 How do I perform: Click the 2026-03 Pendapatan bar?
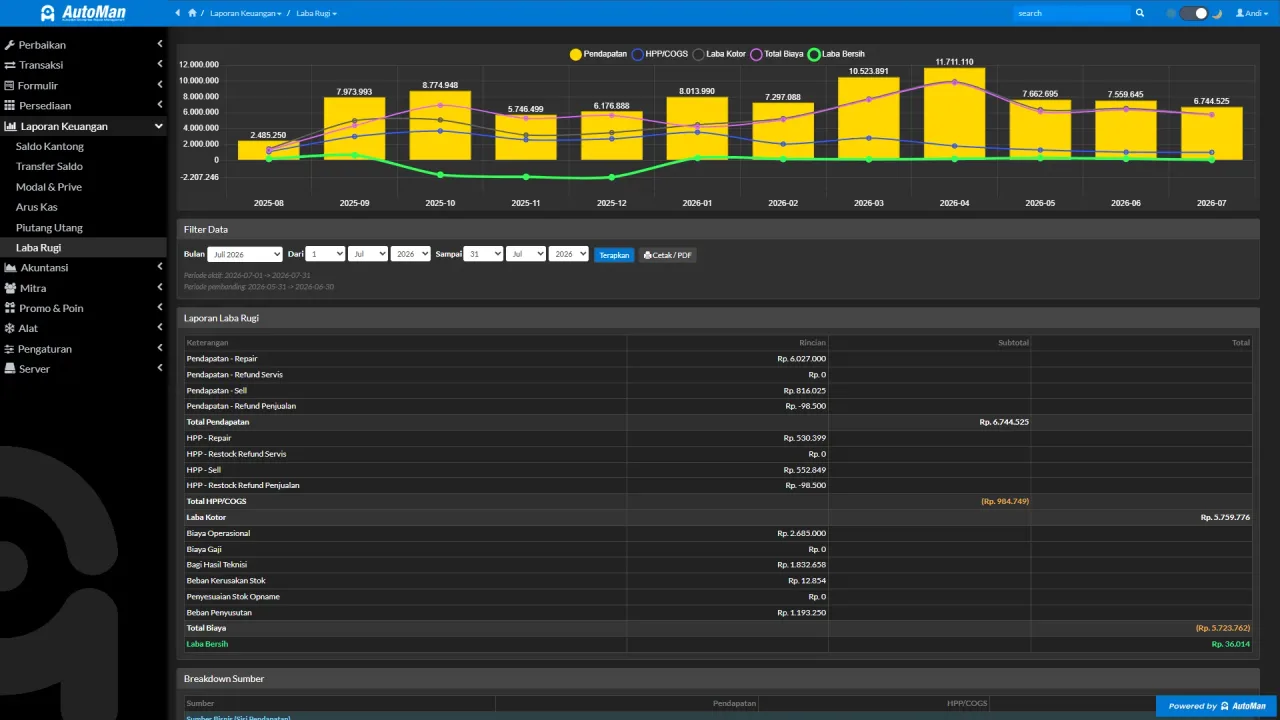coord(869,119)
